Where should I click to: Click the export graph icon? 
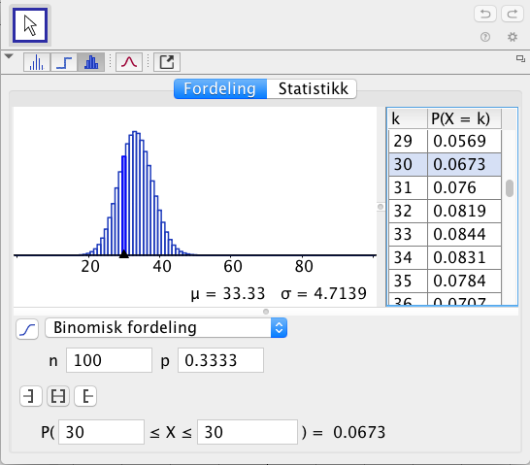pos(167,62)
